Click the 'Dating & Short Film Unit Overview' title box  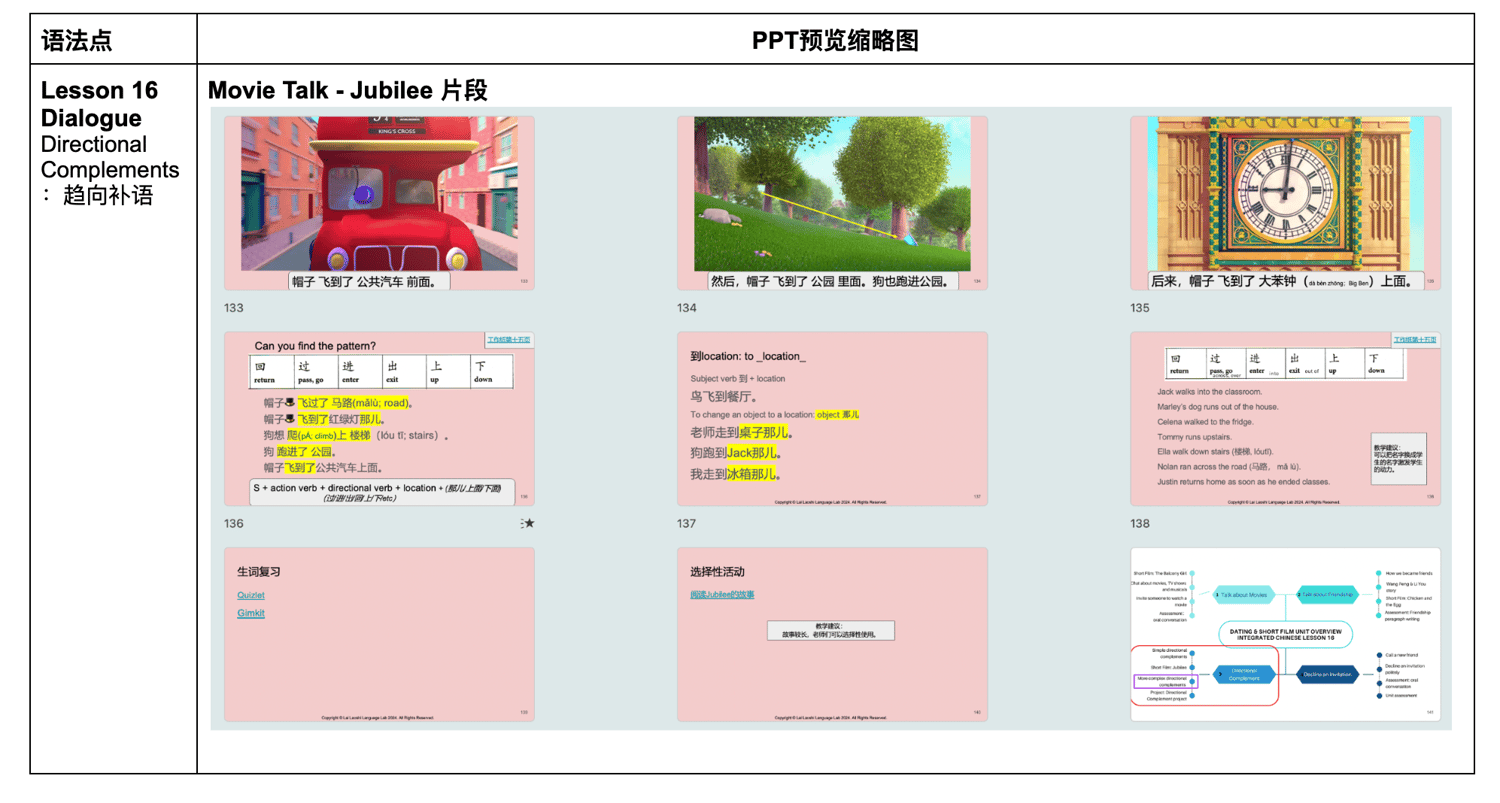coord(1284,634)
